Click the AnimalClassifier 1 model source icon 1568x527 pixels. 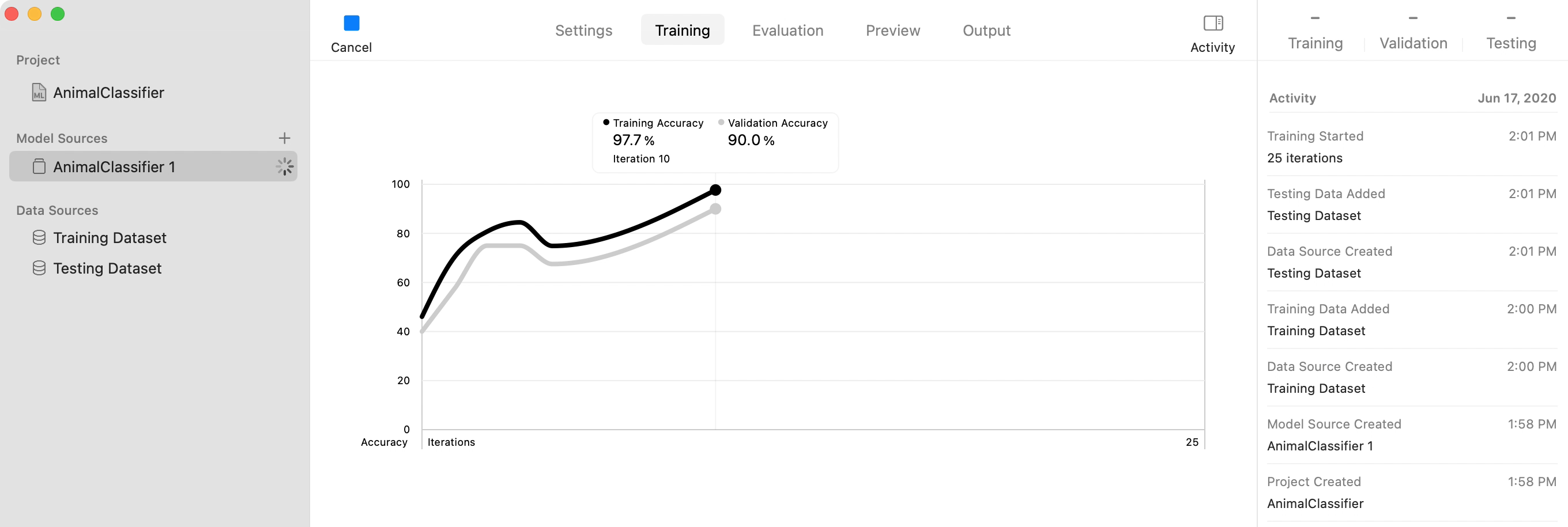tap(39, 166)
